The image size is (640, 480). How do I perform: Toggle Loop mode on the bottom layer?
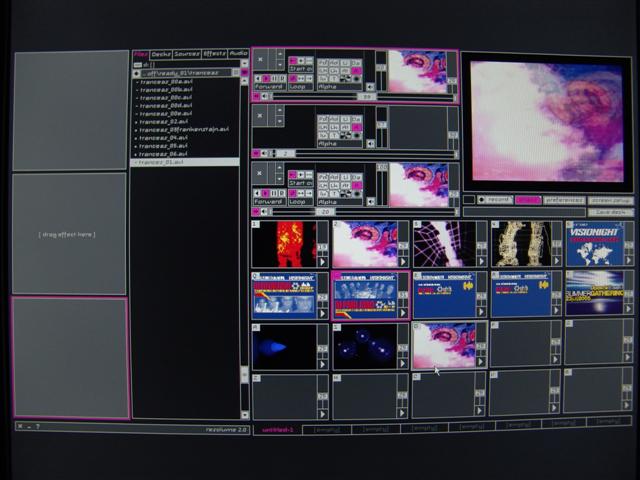pos(299,201)
